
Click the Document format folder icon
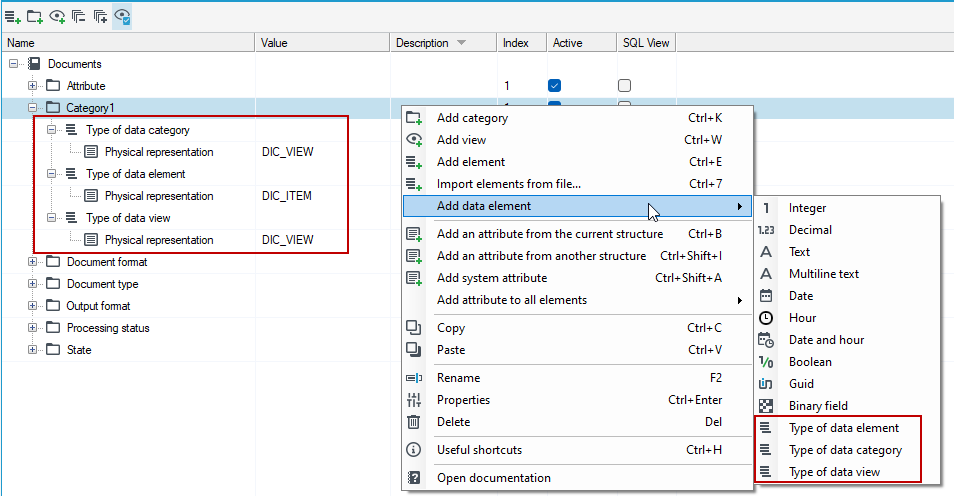click(54, 262)
